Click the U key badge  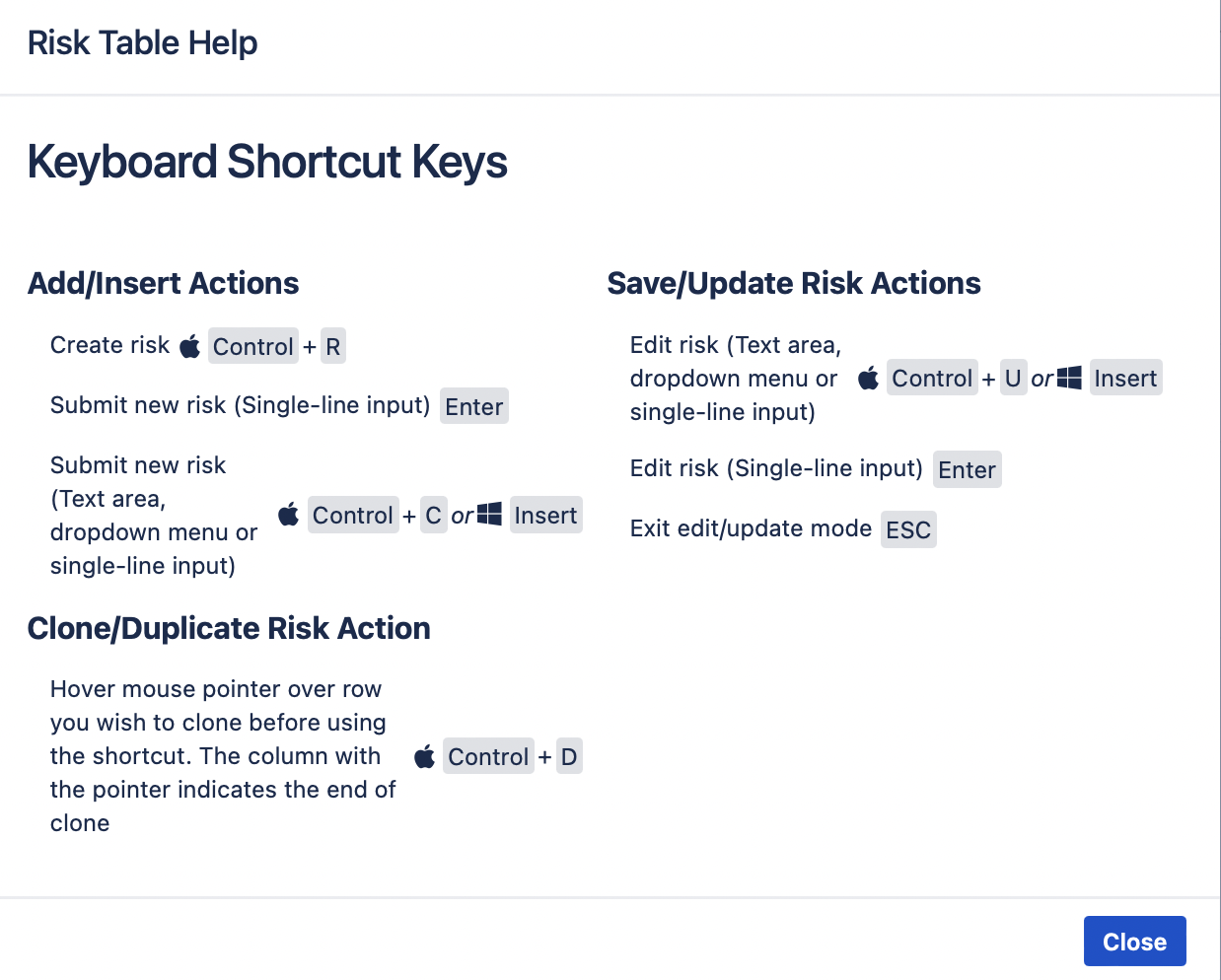coord(1014,378)
